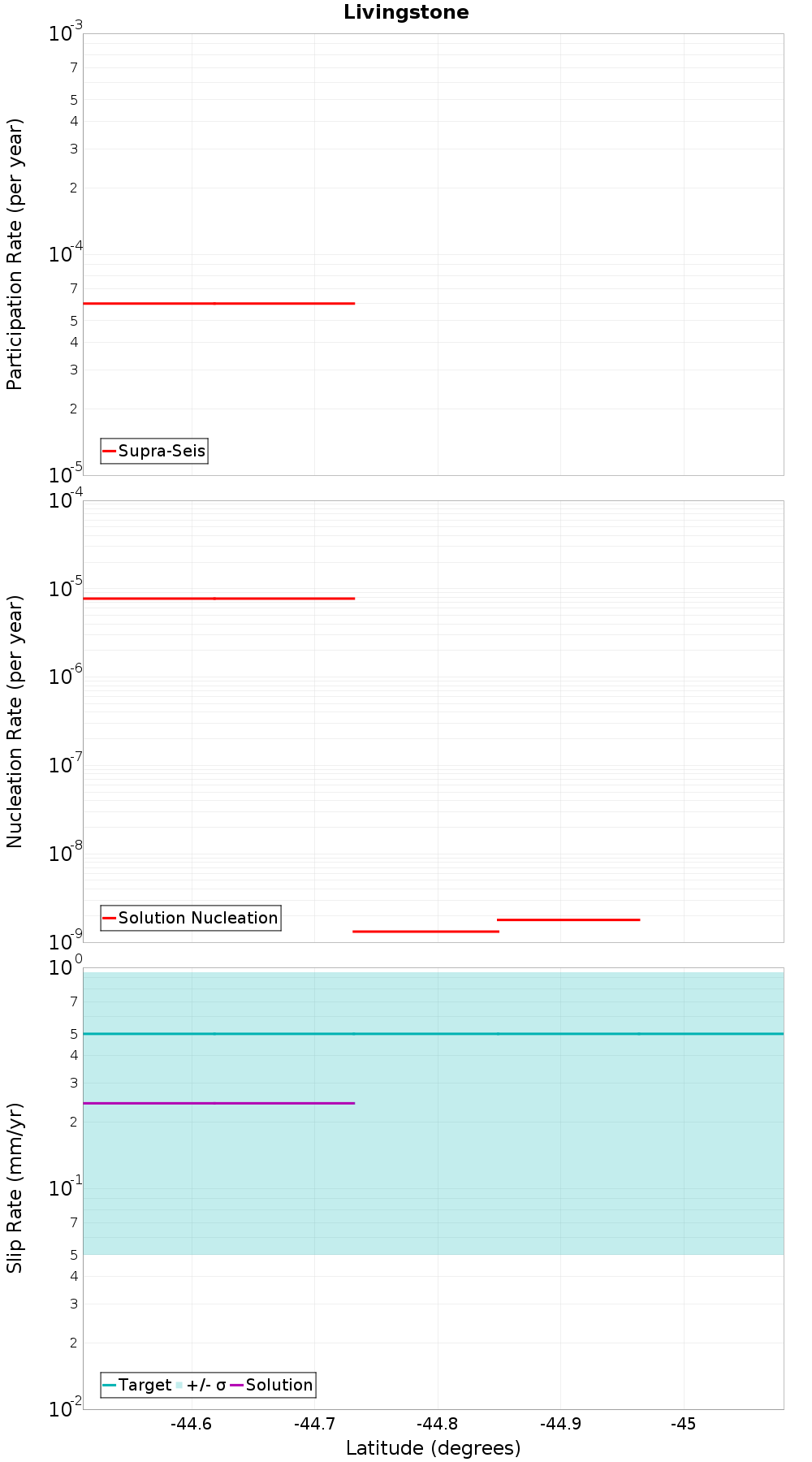The height and width of the screenshot is (1462, 812).
Task: Click the purple Solution legend entry
Action: click(x=272, y=1385)
